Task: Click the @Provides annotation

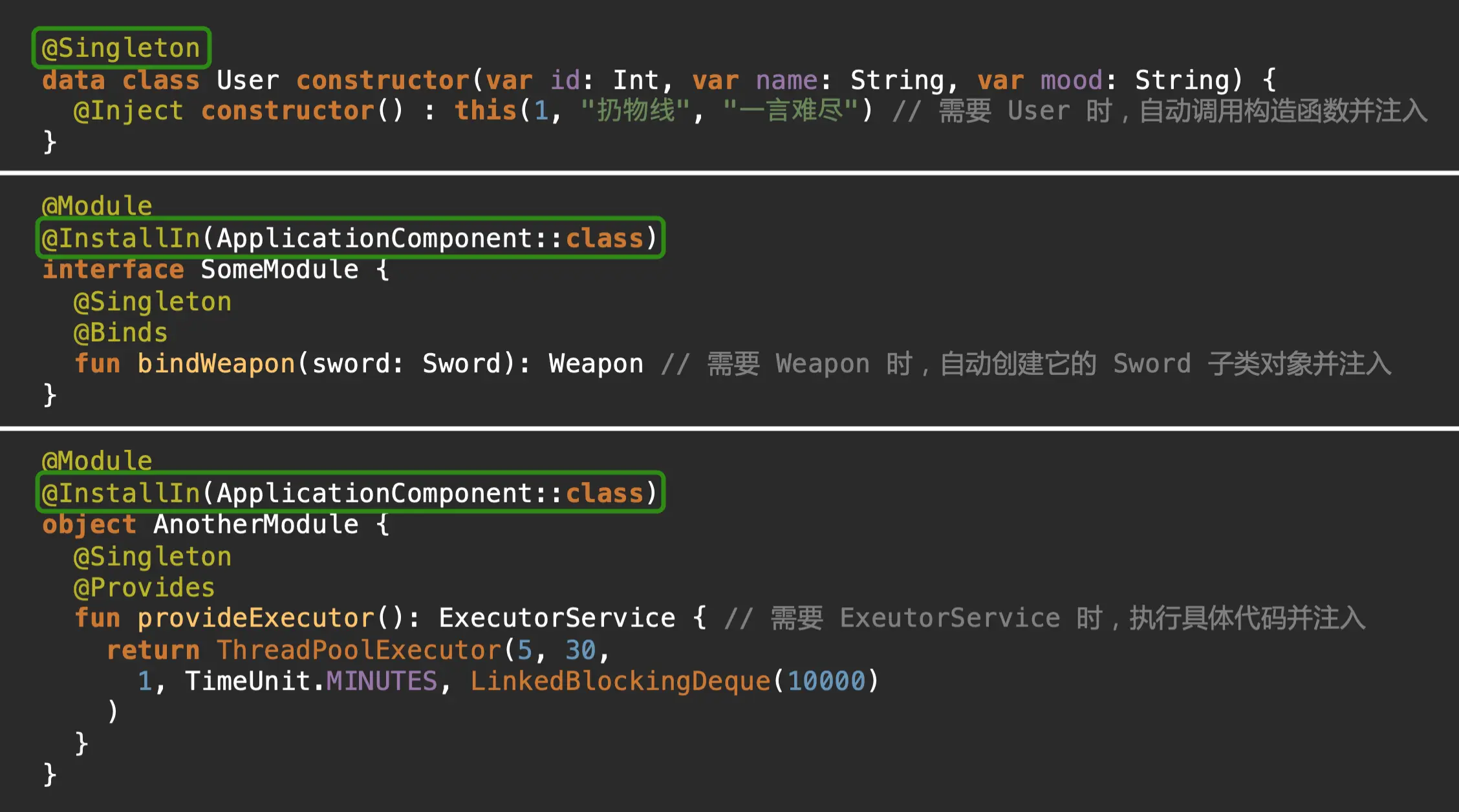Action: coord(144,587)
